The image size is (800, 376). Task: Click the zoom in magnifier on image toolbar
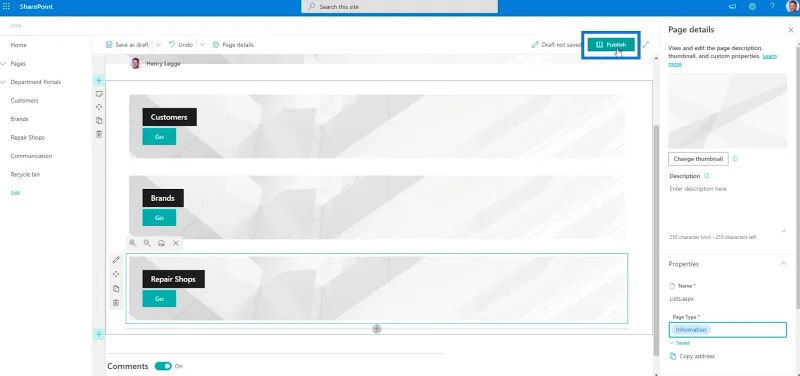133,243
